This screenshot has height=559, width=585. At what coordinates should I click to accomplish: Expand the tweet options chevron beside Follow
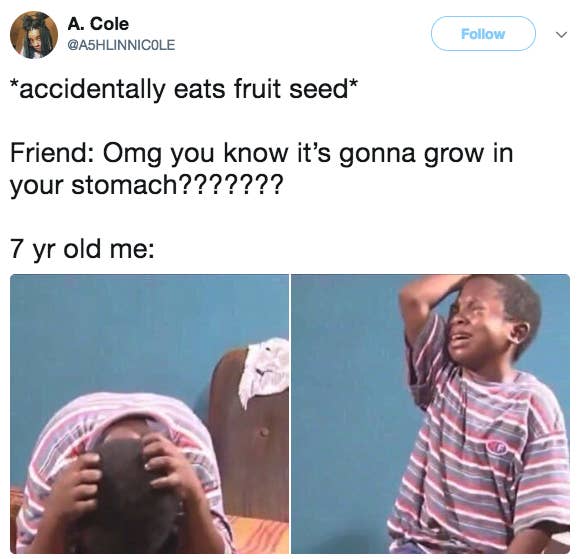[x=561, y=34]
